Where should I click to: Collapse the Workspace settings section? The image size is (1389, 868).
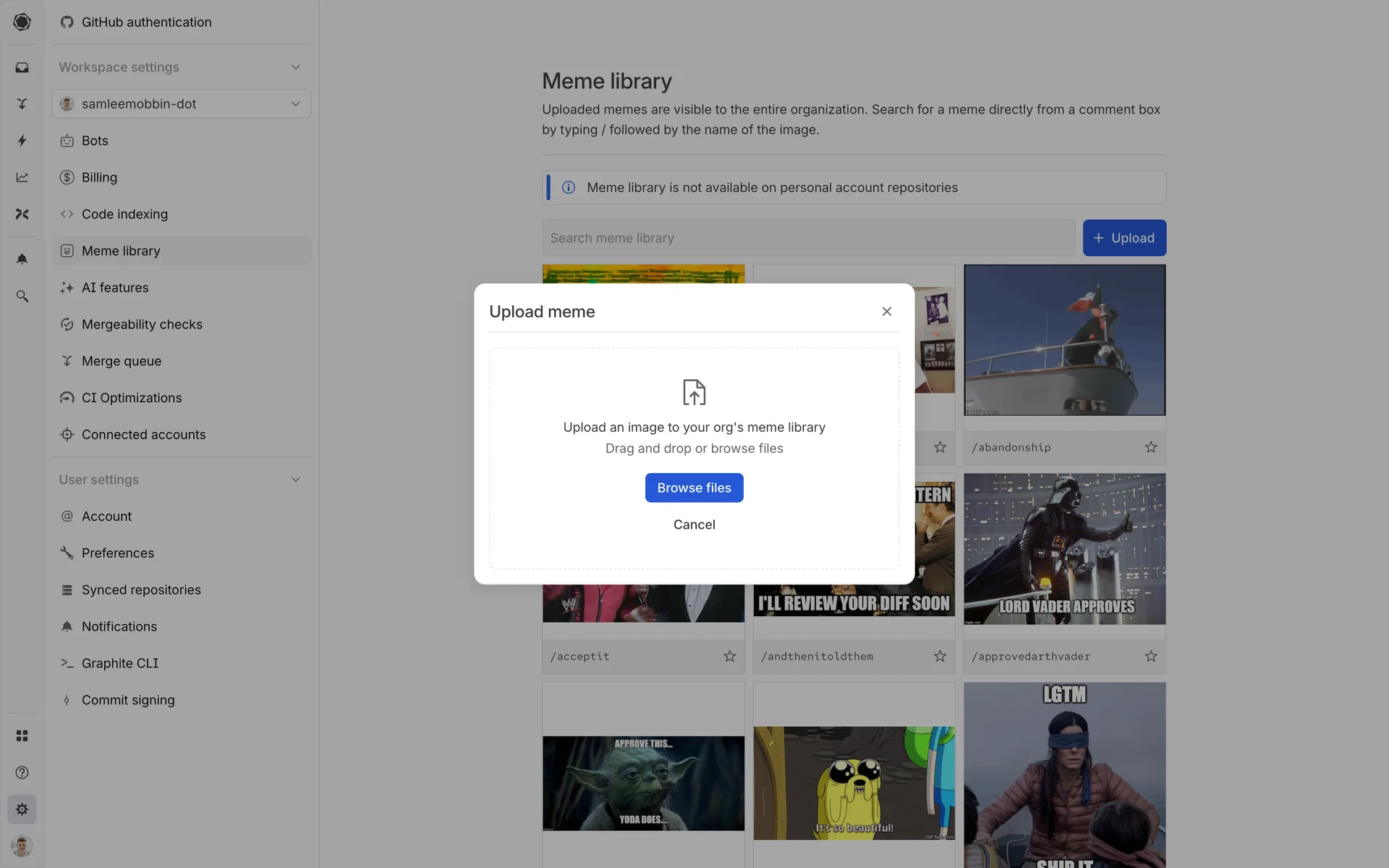click(295, 67)
